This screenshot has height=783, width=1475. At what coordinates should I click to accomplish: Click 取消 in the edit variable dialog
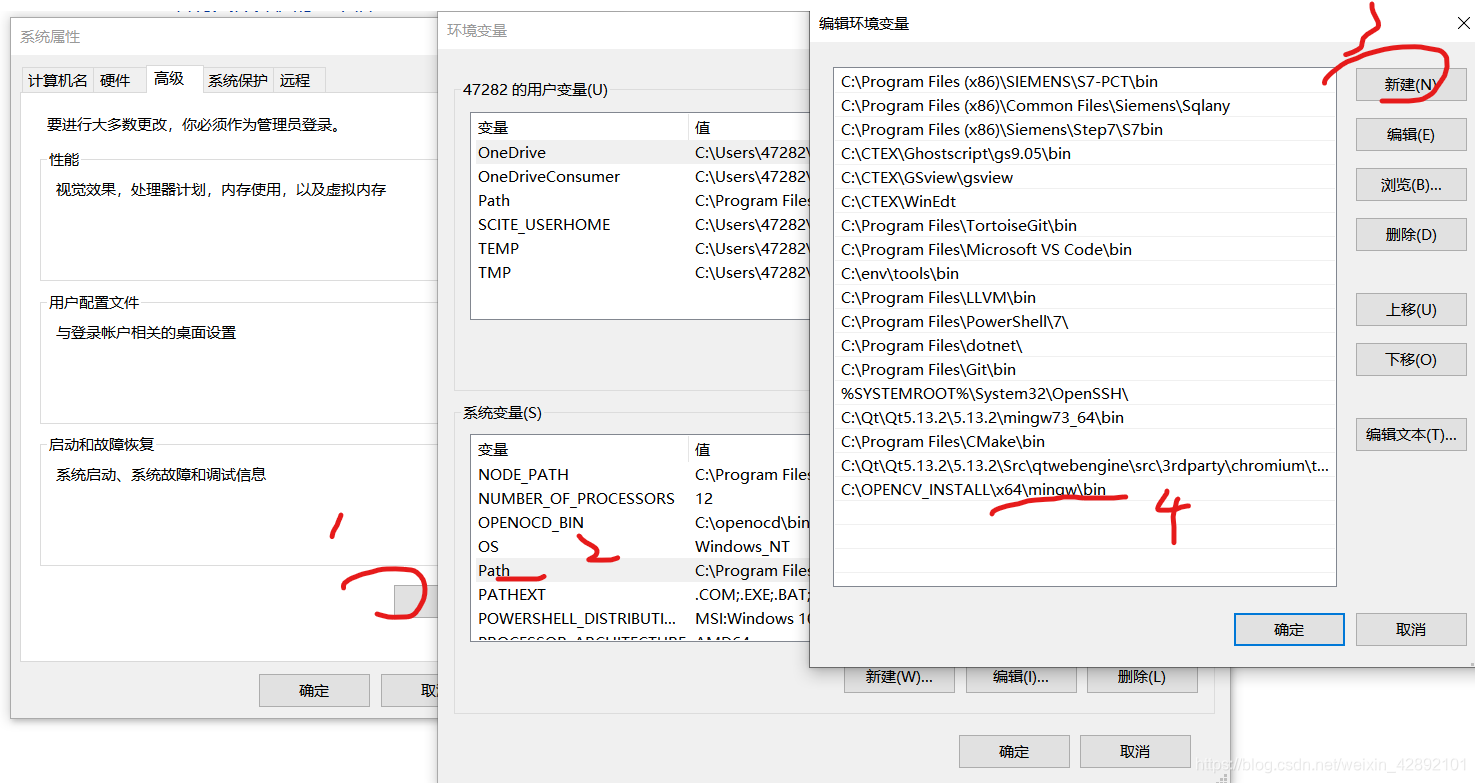coord(1410,629)
